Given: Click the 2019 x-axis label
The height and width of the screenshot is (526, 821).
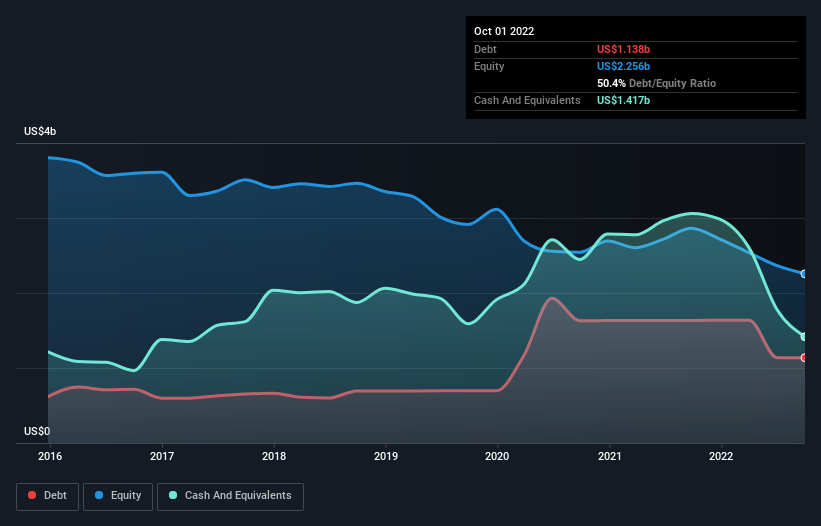Looking at the screenshot, I should [x=386, y=456].
